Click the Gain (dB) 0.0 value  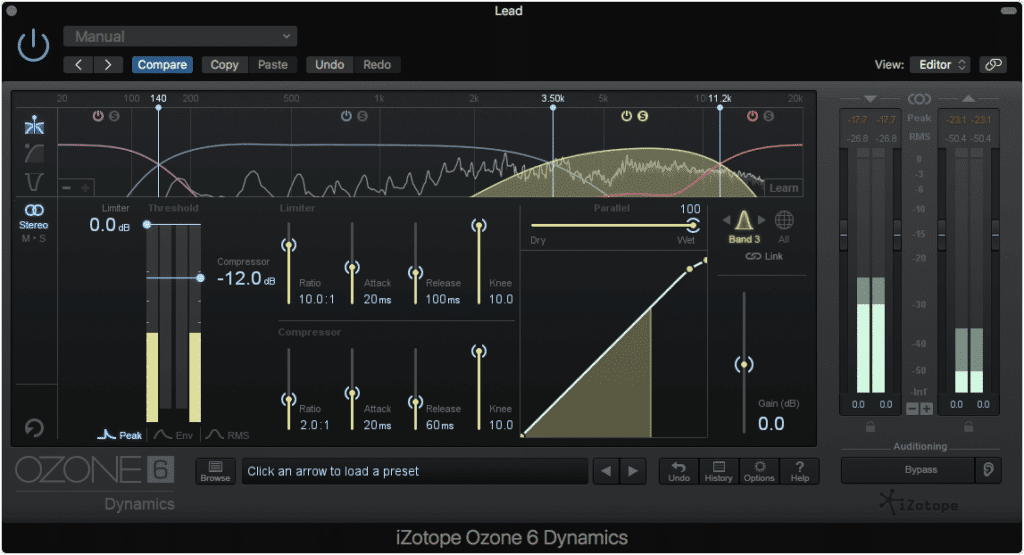coord(771,424)
